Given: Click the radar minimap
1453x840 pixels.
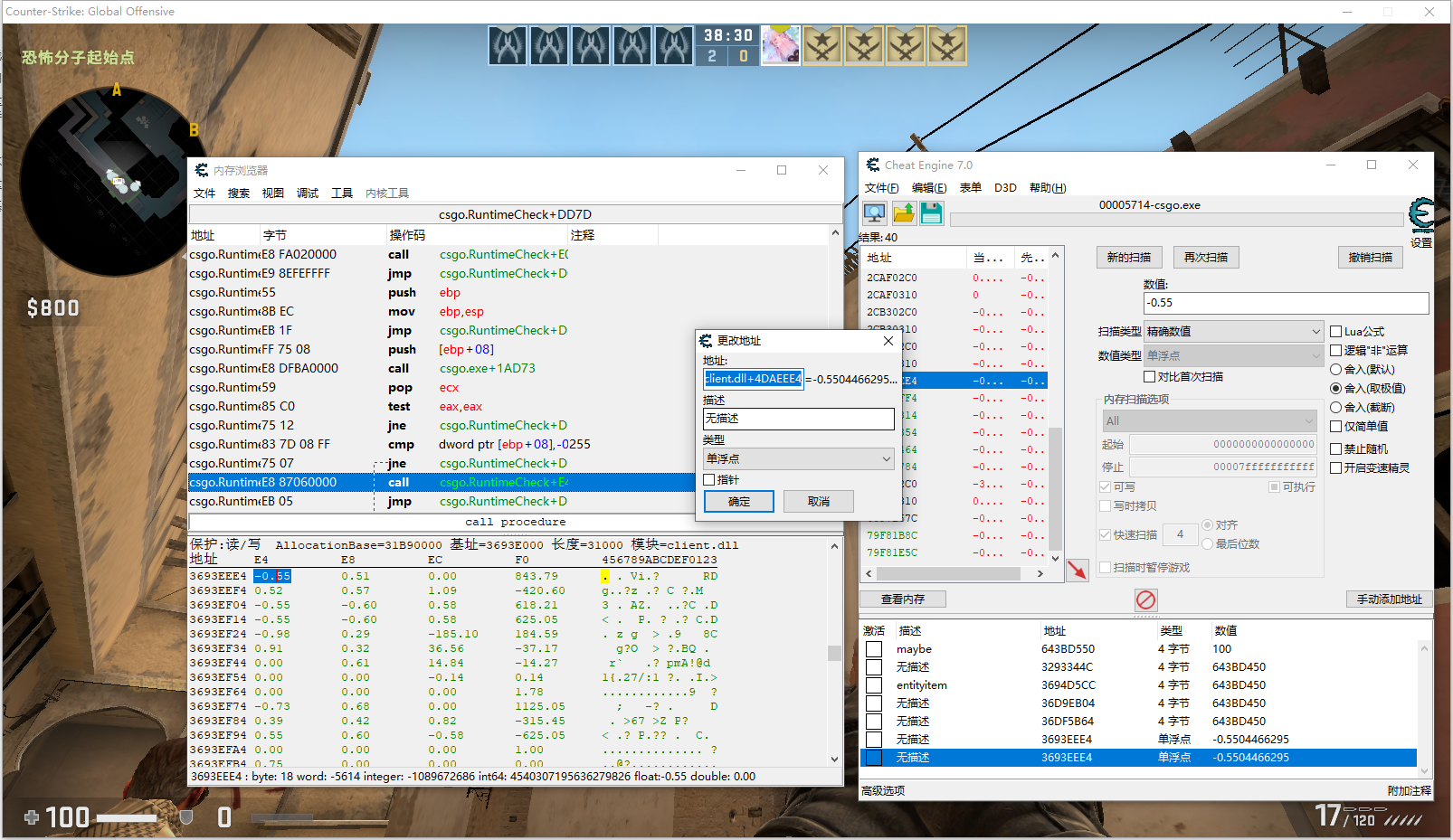Looking at the screenshot, I should pos(113,183).
